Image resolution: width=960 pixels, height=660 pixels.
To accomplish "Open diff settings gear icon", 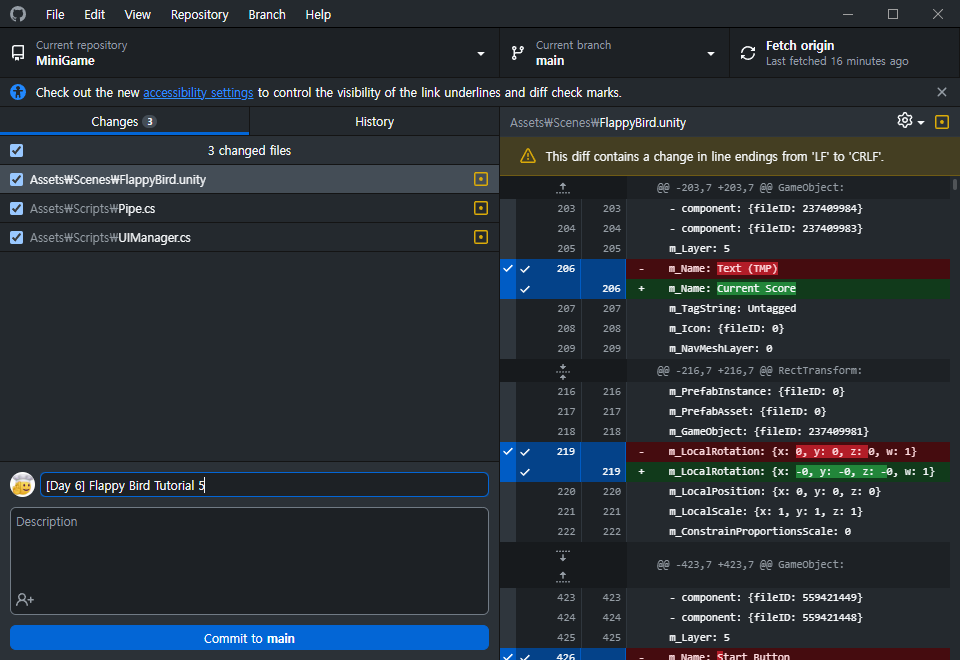I will (x=904, y=121).
